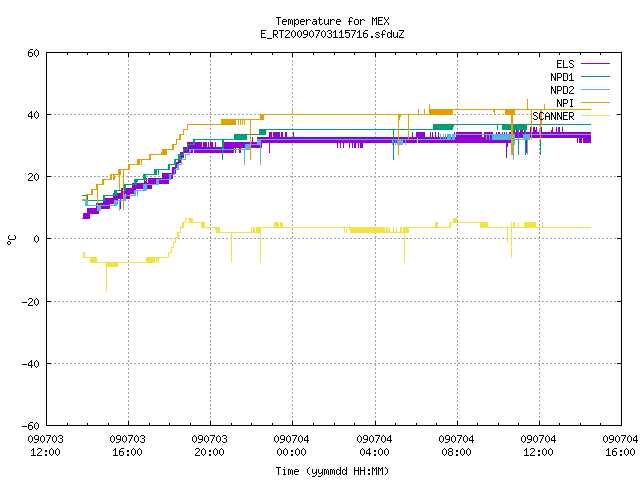The height and width of the screenshot is (480, 640).
Task: Click the y-axis label 20
Action: tap(33, 177)
